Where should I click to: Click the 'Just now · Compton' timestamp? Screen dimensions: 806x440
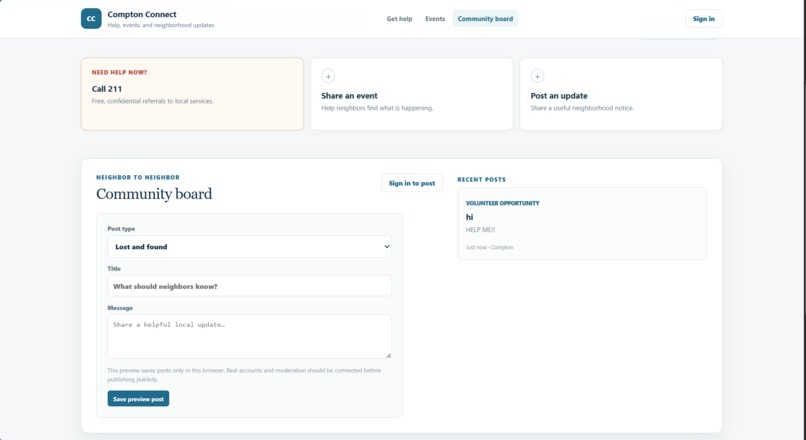[x=489, y=247]
